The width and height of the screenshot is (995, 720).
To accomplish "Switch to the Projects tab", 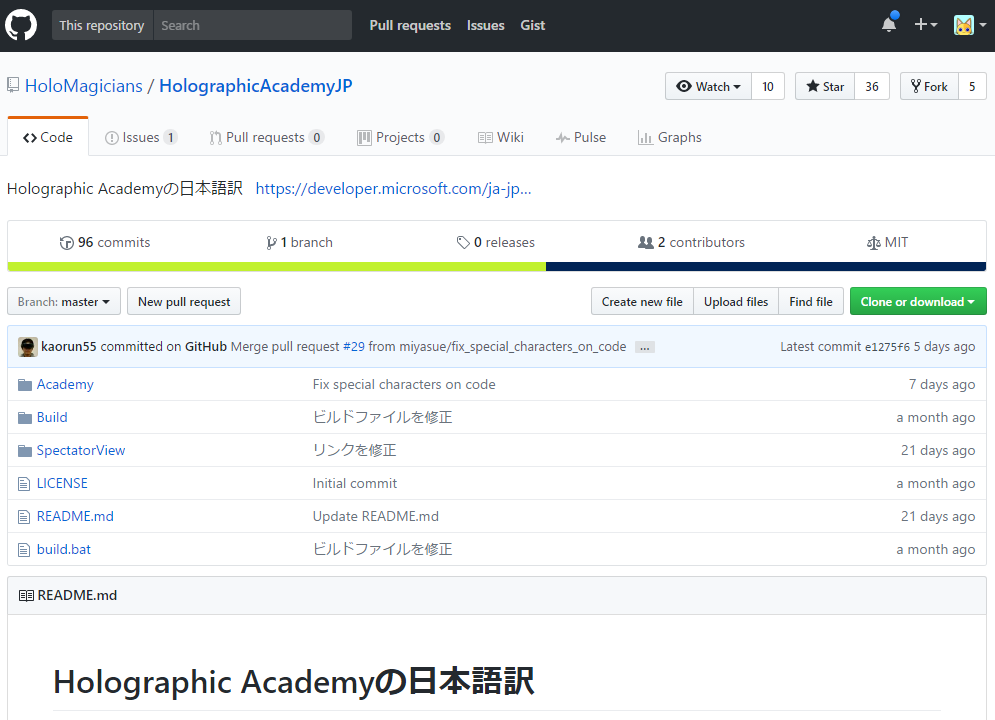I will pyautogui.click(x=400, y=137).
